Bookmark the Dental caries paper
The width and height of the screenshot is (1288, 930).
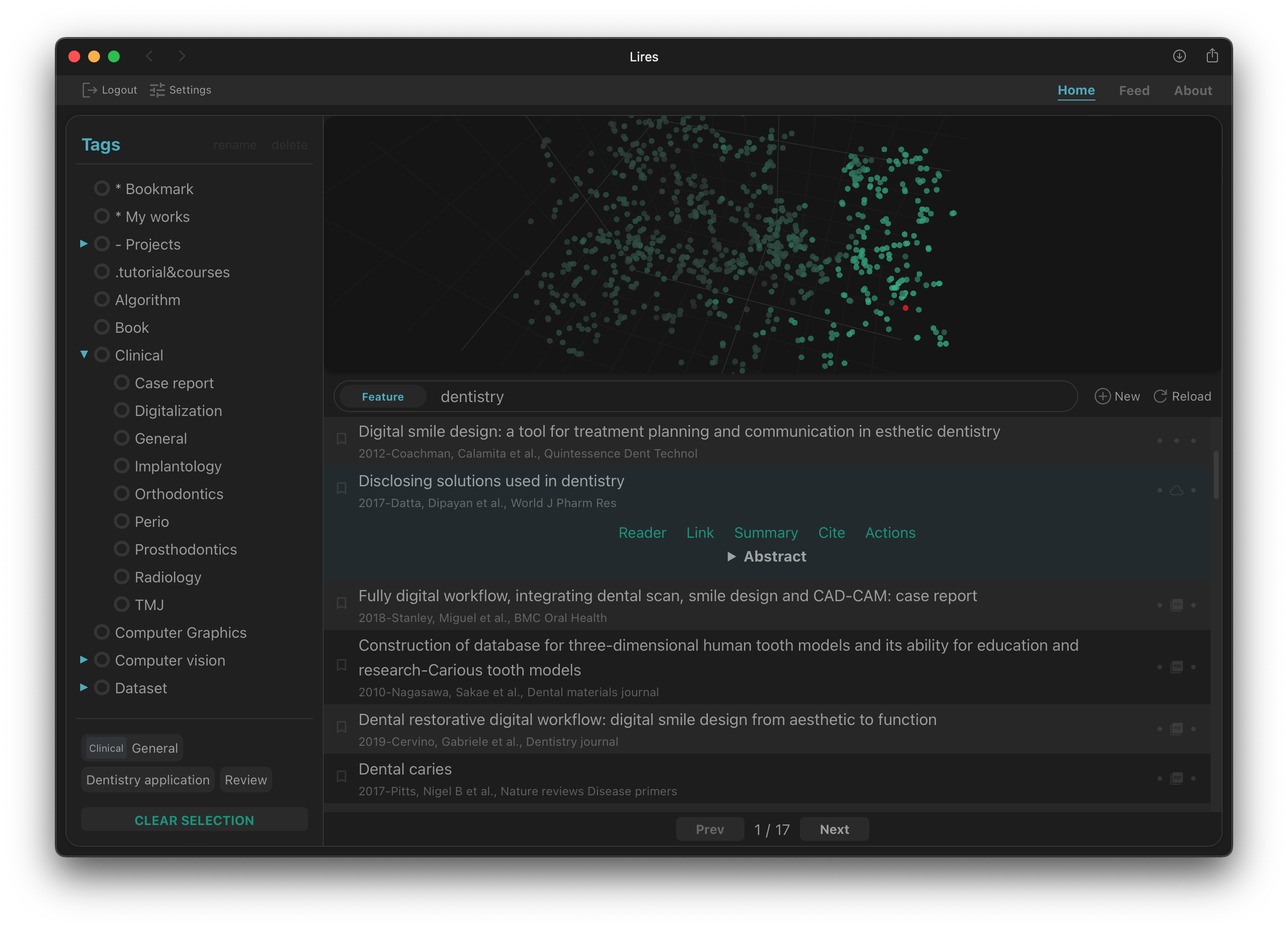[342, 776]
